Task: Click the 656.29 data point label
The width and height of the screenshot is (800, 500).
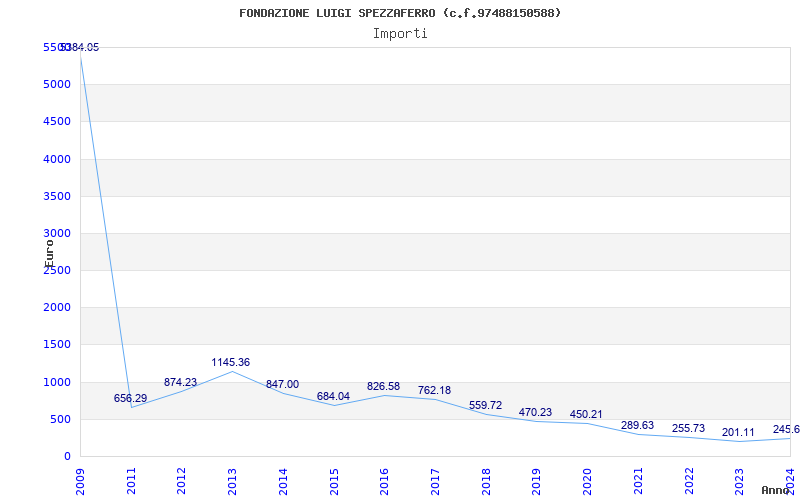Action: (x=130, y=398)
